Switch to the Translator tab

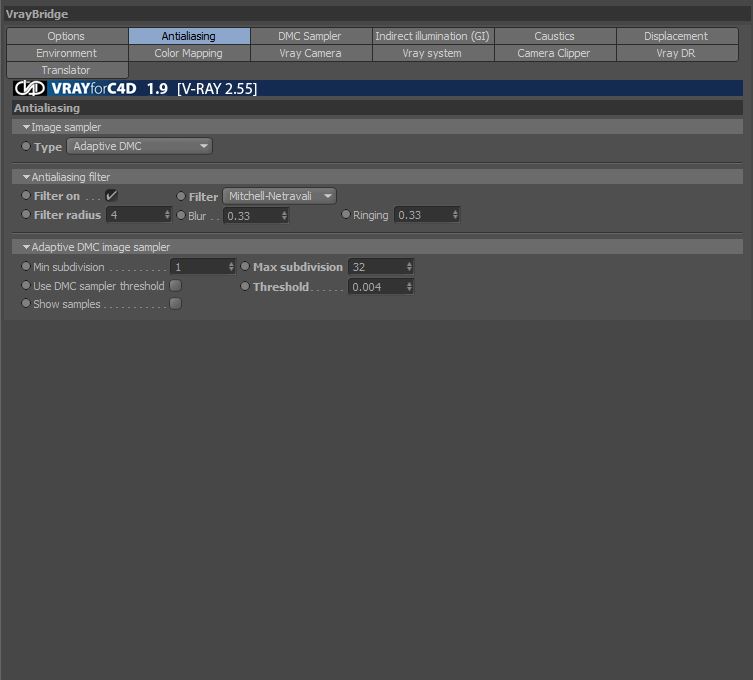67,70
